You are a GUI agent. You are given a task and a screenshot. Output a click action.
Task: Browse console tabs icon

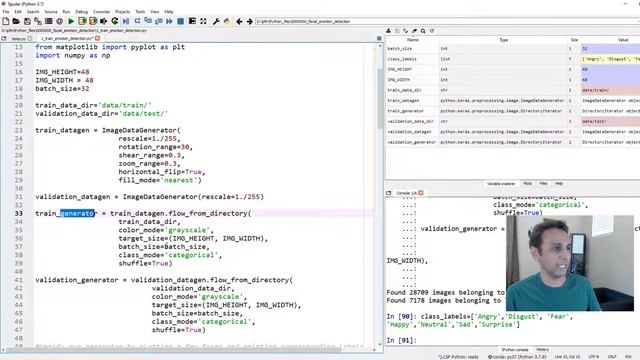coord(389,193)
